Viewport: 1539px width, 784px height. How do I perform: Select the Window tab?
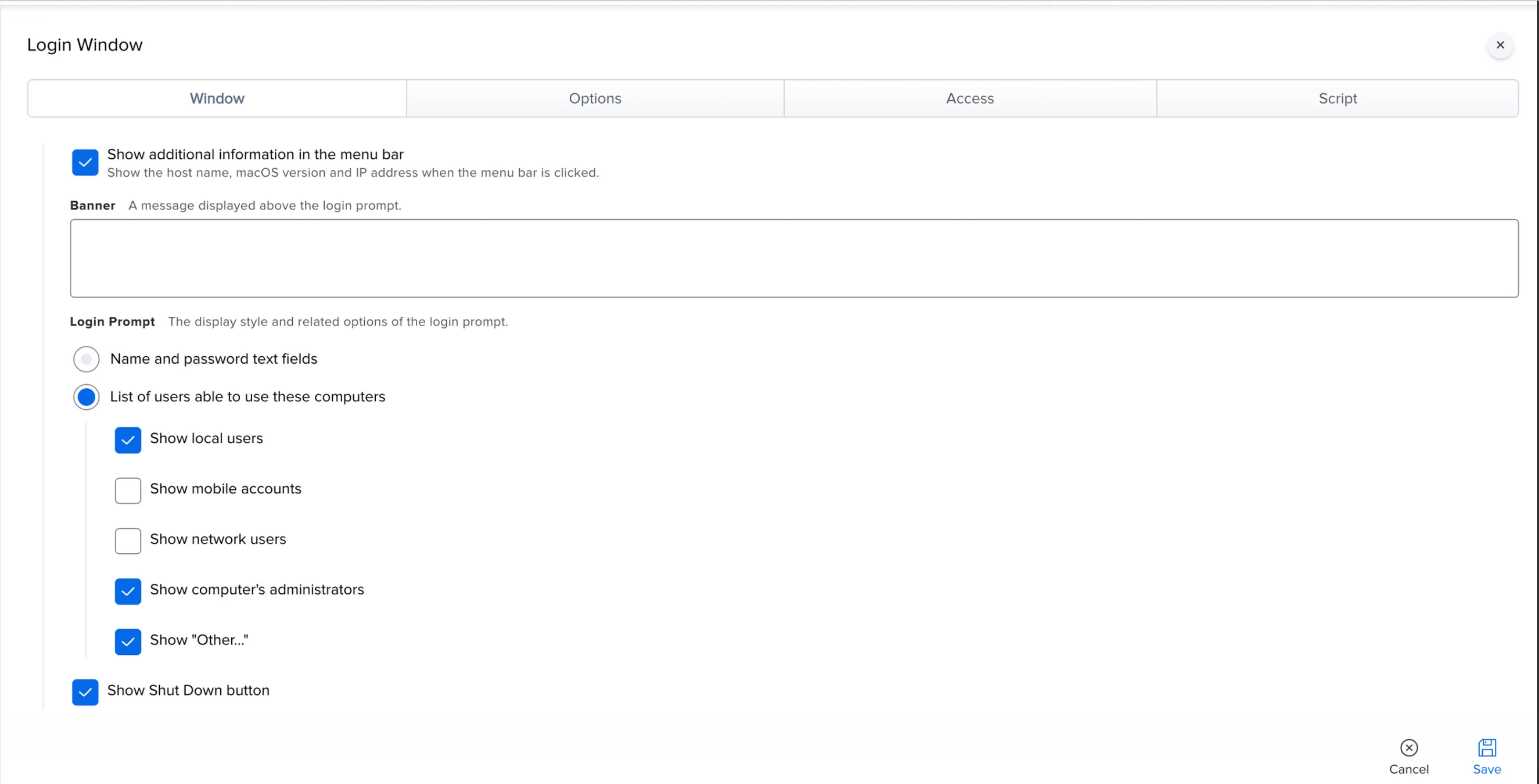click(x=217, y=98)
